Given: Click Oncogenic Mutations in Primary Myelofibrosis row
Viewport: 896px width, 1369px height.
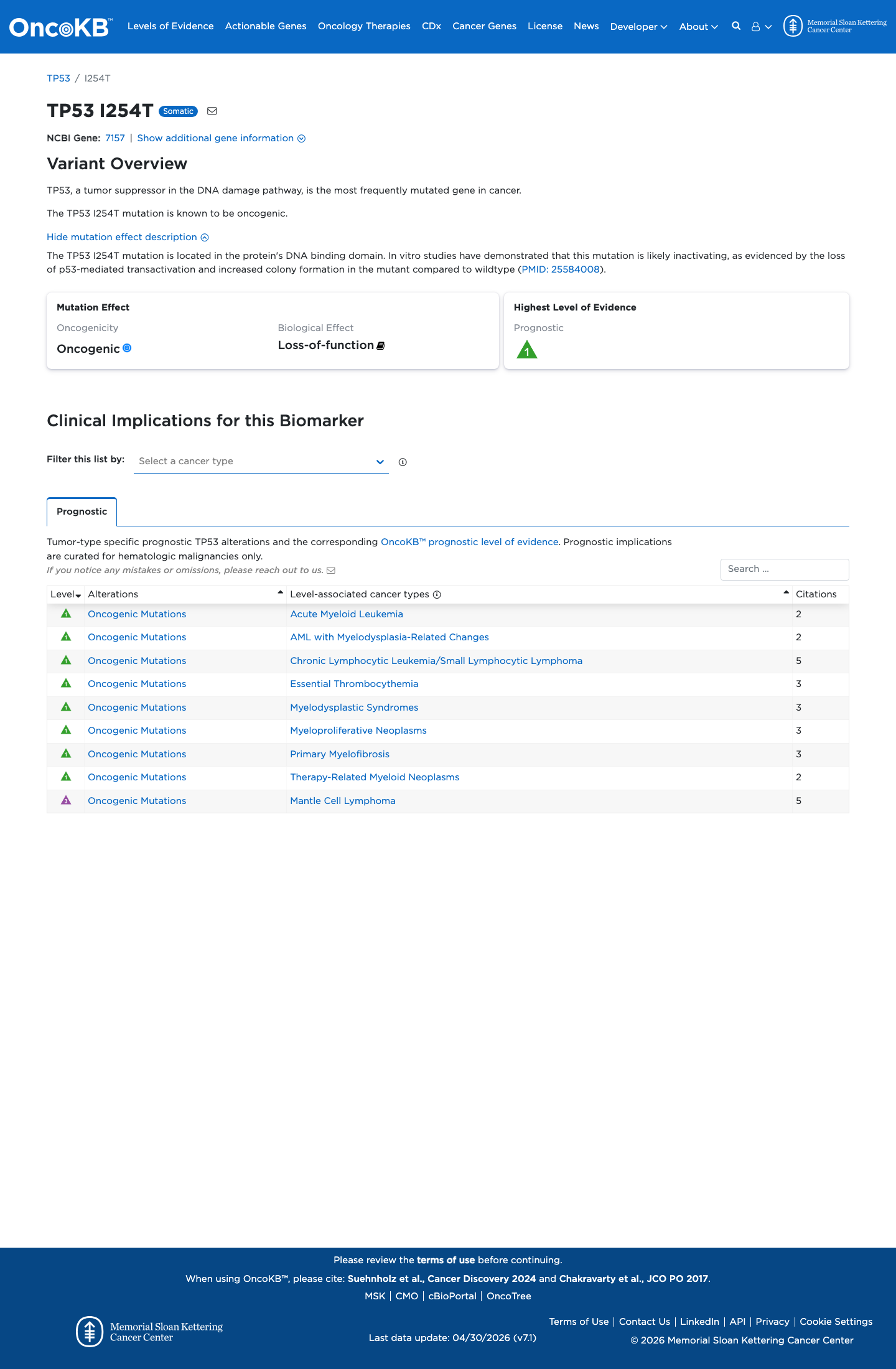Looking at the screenshot, I should tap(137, 754).
